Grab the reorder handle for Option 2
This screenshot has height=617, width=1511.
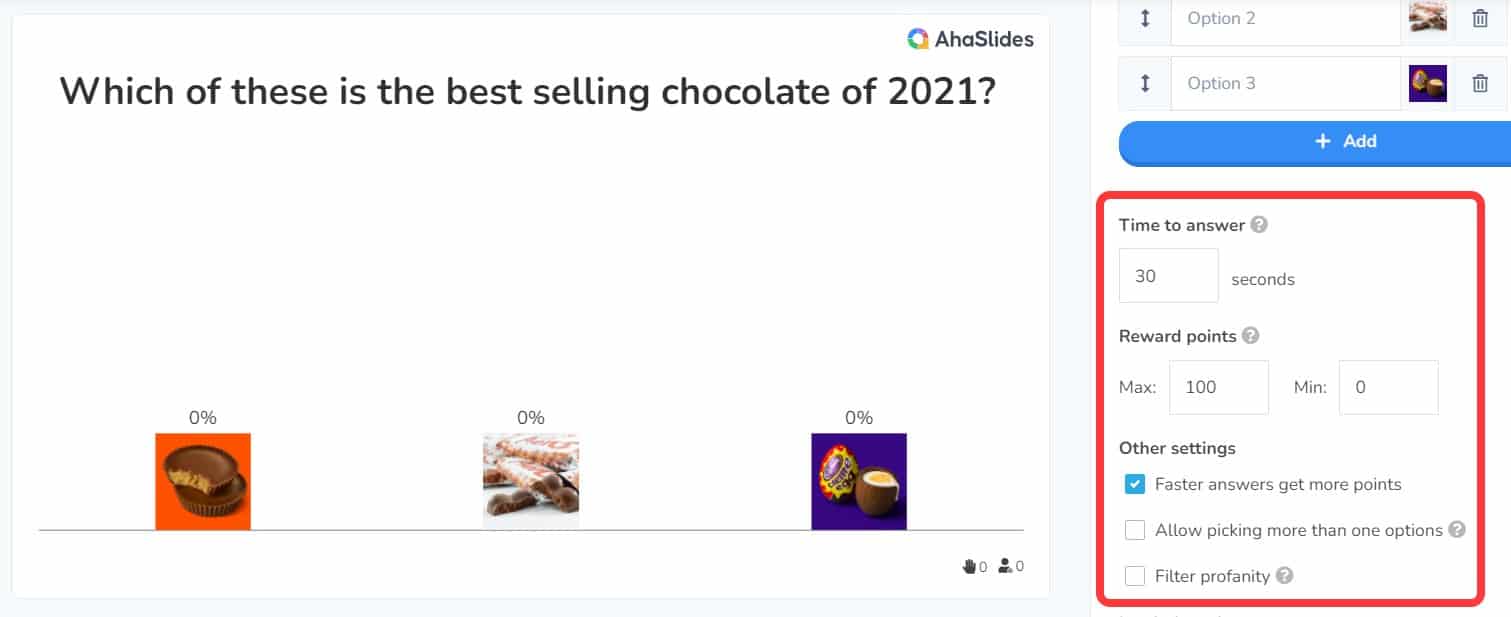coord(1145,18)
